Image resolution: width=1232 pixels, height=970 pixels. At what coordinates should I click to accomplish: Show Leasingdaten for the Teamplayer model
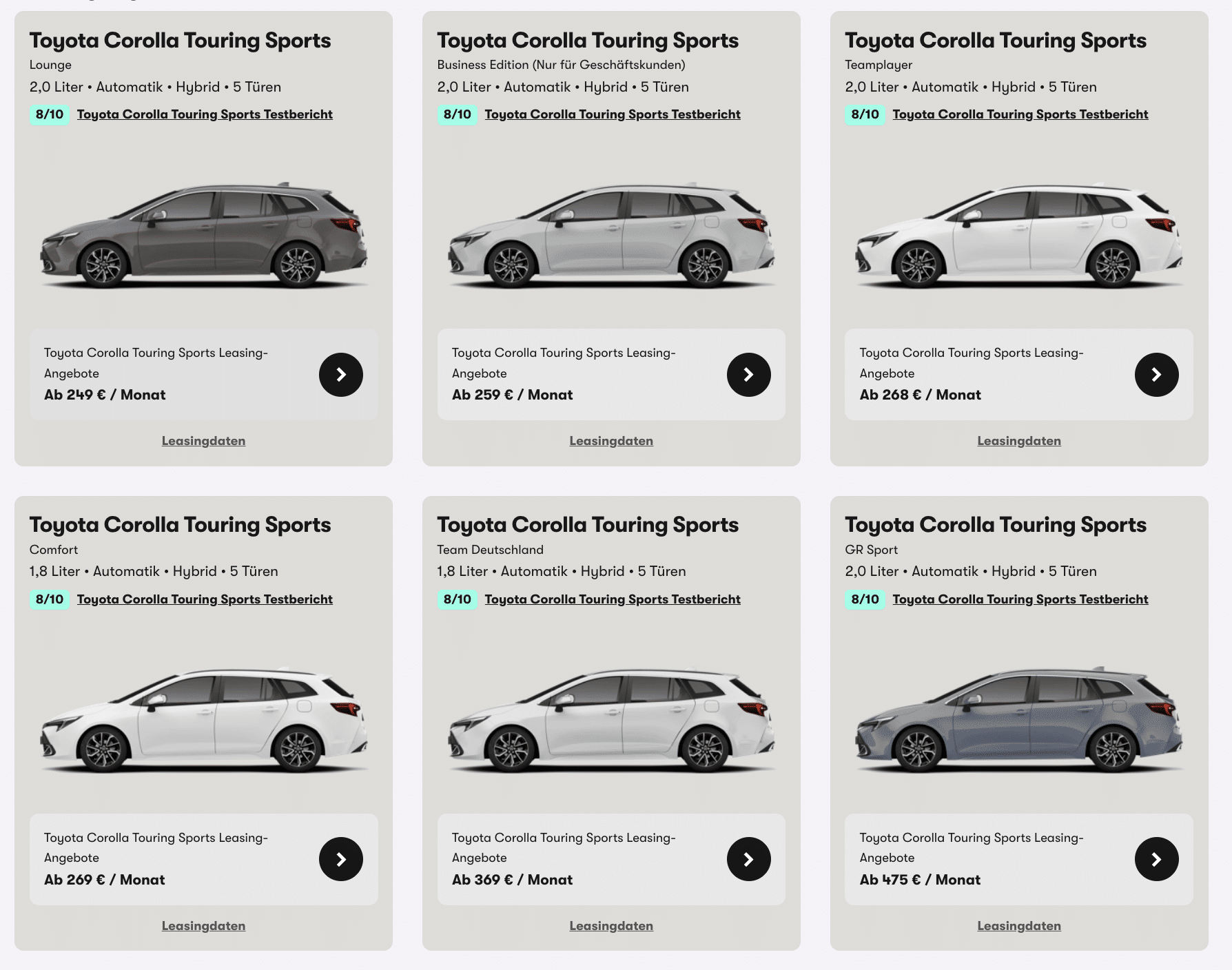tap(1019, 441)
